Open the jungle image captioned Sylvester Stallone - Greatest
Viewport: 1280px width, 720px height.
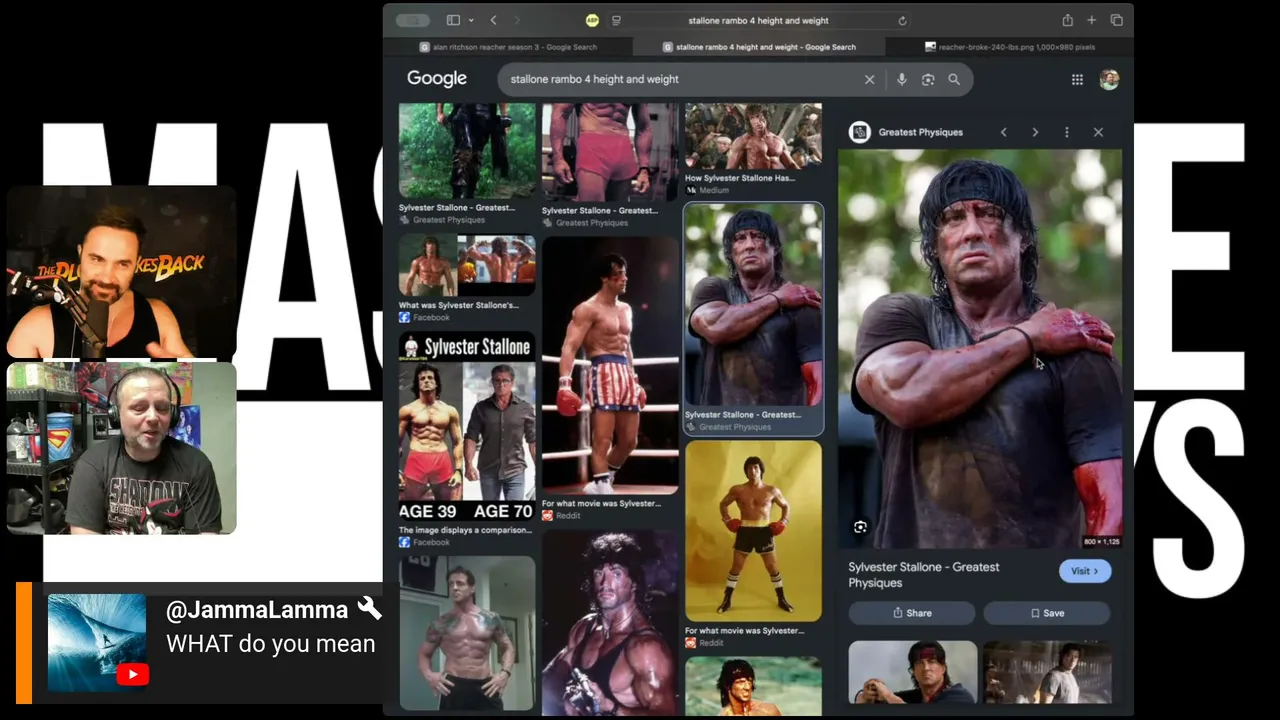point(467,151)
